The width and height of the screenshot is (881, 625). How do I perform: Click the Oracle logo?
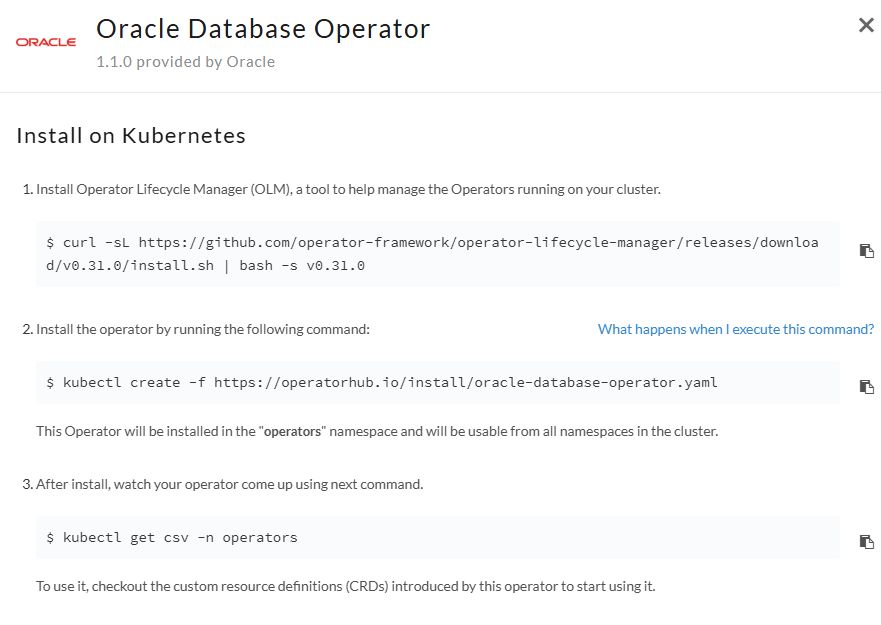pyautogui.click(x=45, y=41)
